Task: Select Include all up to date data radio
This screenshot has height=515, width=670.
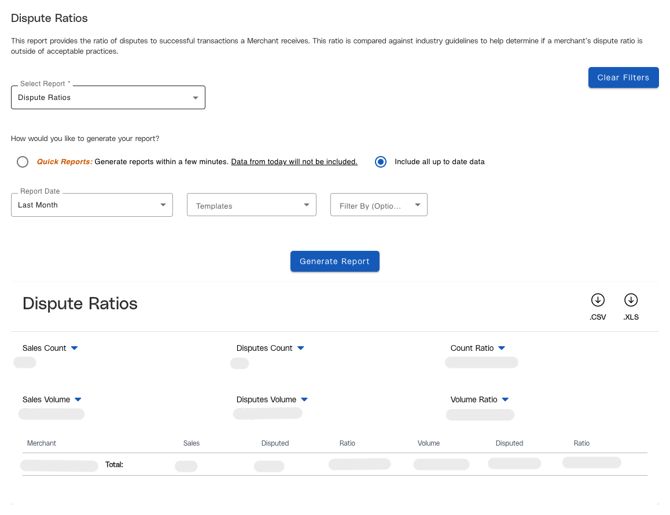Action: tap(381, 162)
